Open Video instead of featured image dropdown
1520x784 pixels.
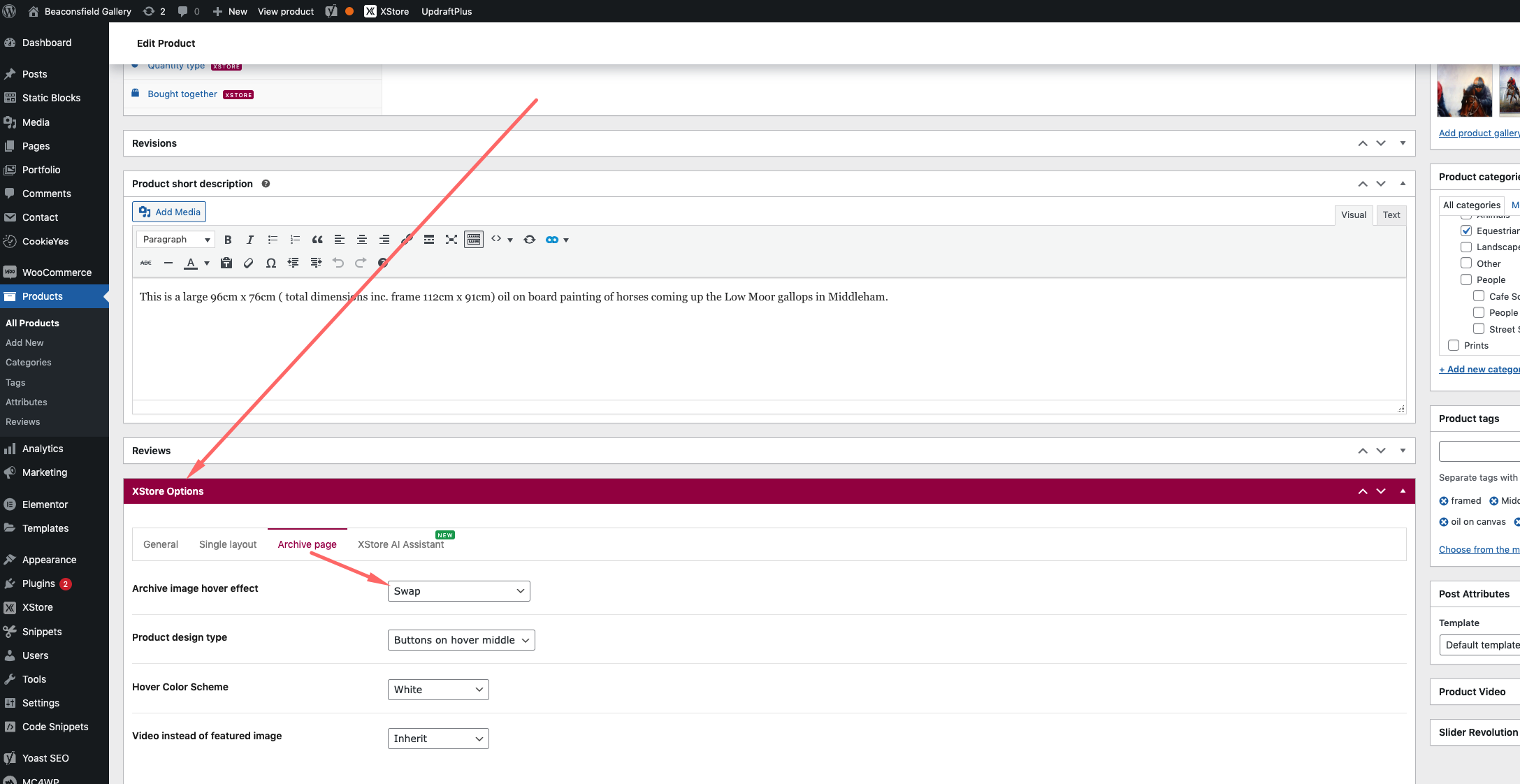coord(438,739)
